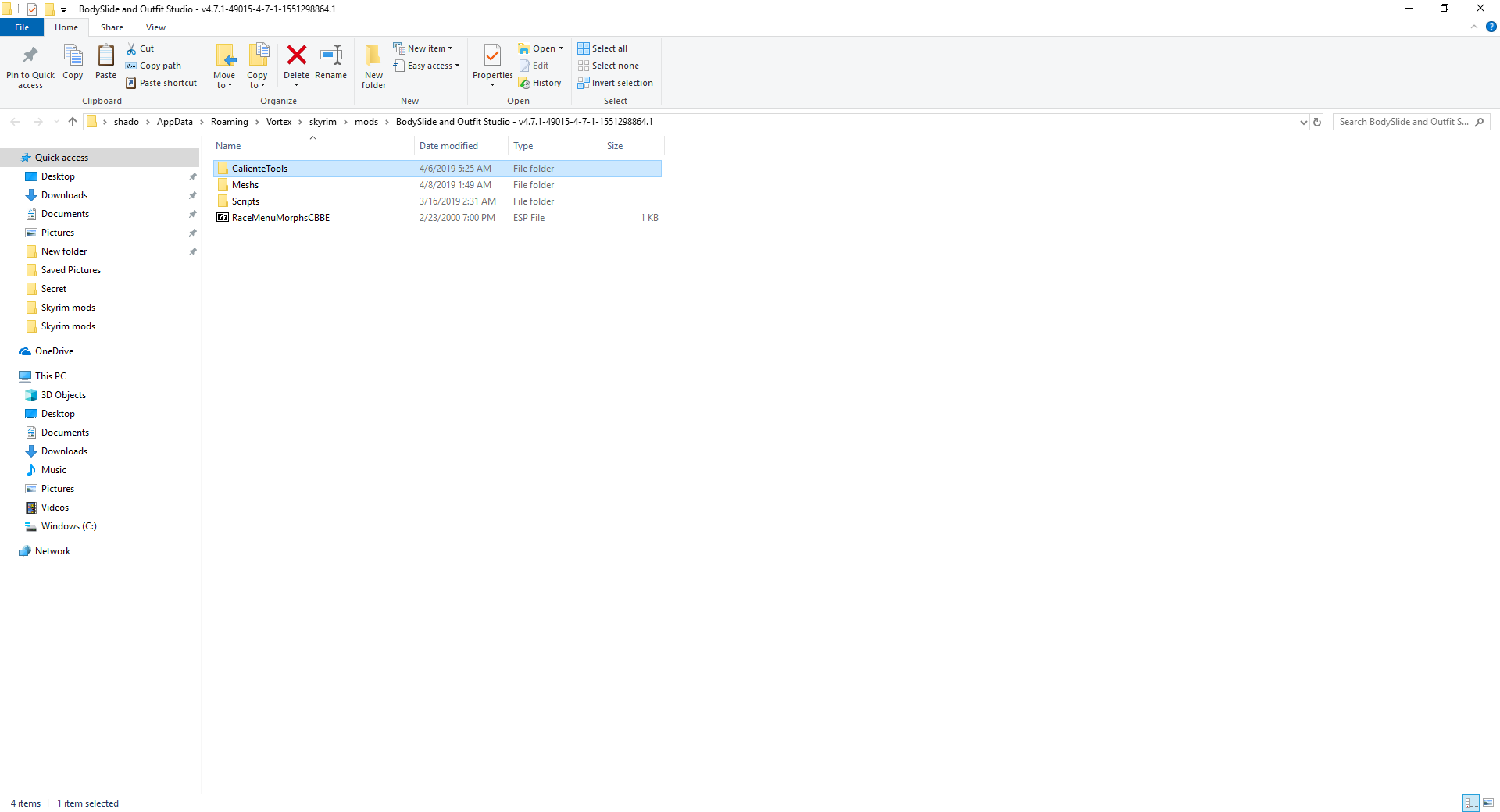Click Select all
Image resolution: width=1500 pixels, height=812 pixels.
[x=602, y=48]
